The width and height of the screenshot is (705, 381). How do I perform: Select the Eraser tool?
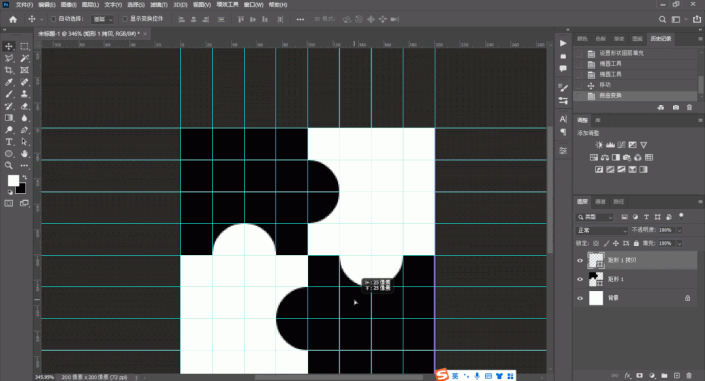(24, 106)
